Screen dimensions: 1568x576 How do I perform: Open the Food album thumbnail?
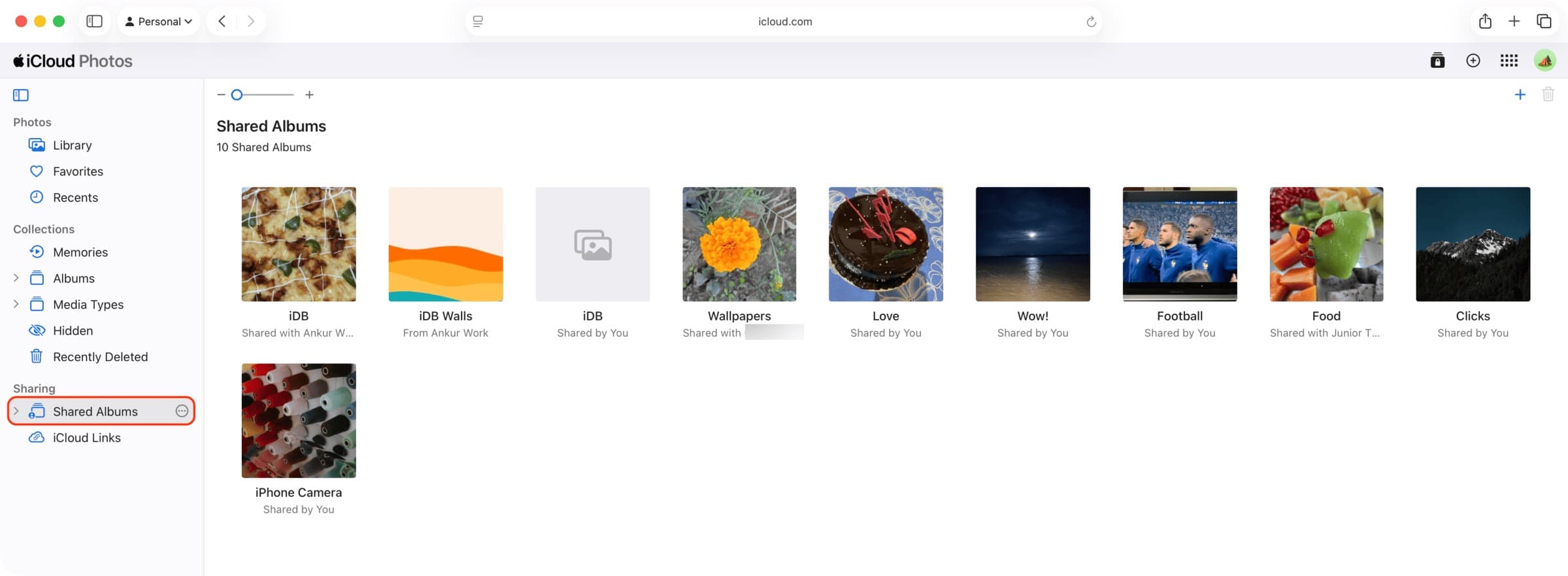coord(1326,245)
